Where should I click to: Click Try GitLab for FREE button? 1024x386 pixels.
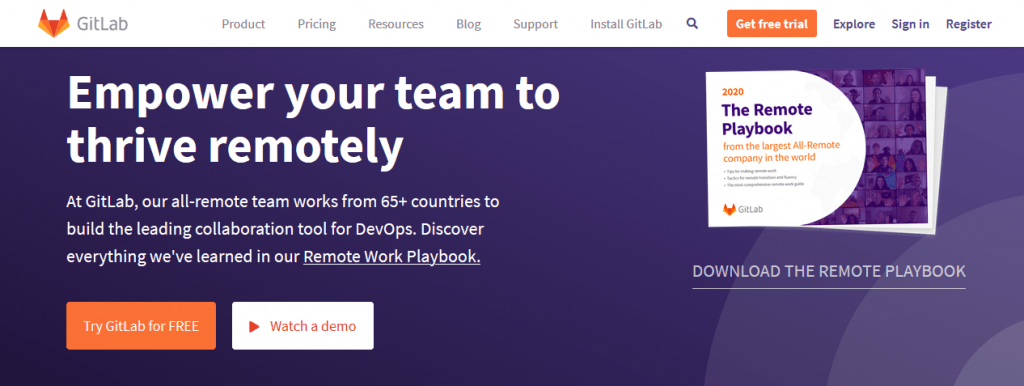coord(141,326)
